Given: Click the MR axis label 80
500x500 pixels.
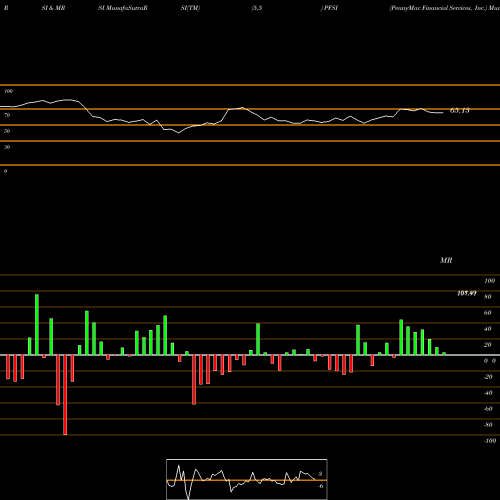Looking at the screenshot, I should [x=488, y=297].
